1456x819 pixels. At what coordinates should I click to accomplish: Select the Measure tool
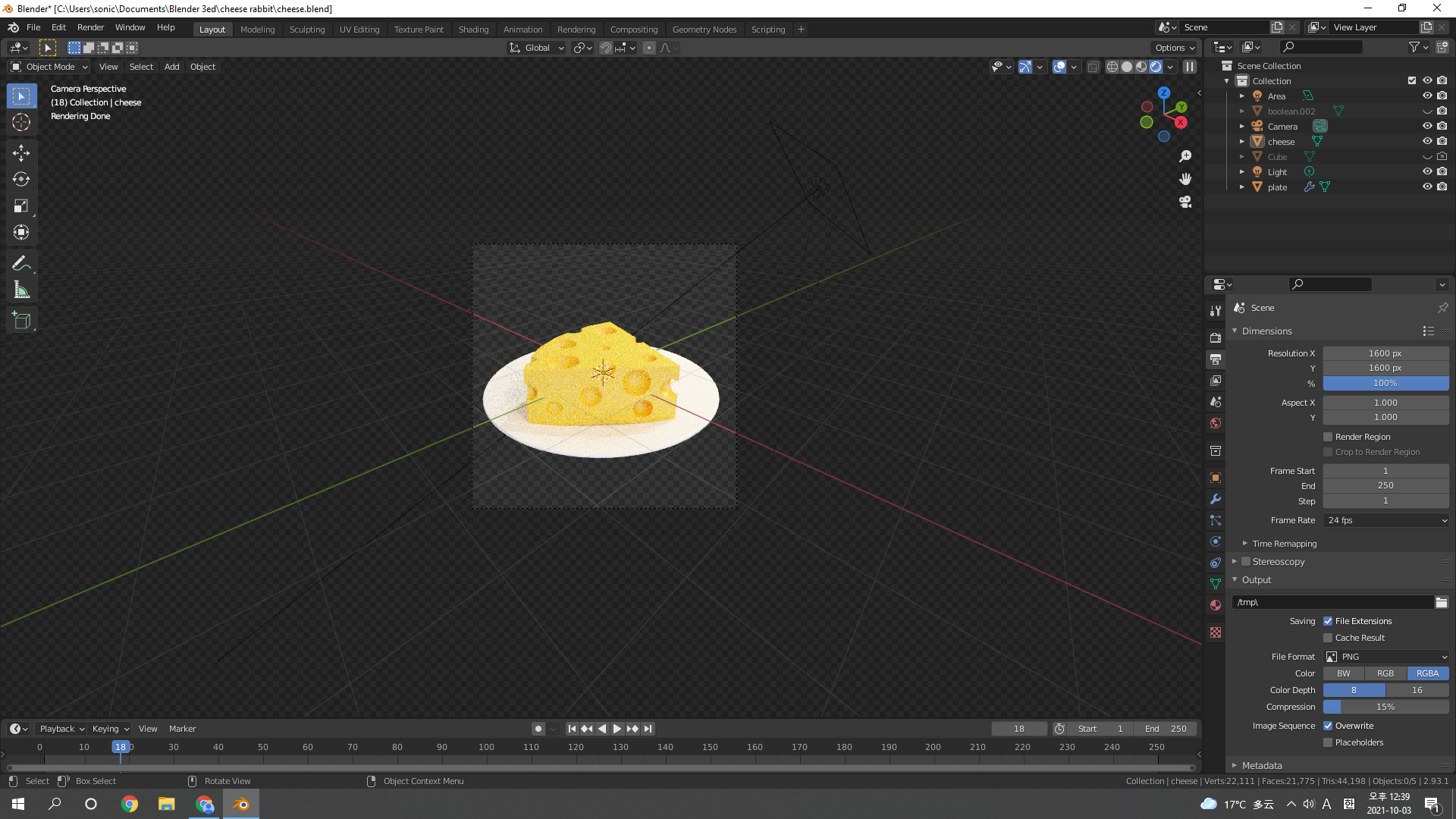tap(21, 290)
